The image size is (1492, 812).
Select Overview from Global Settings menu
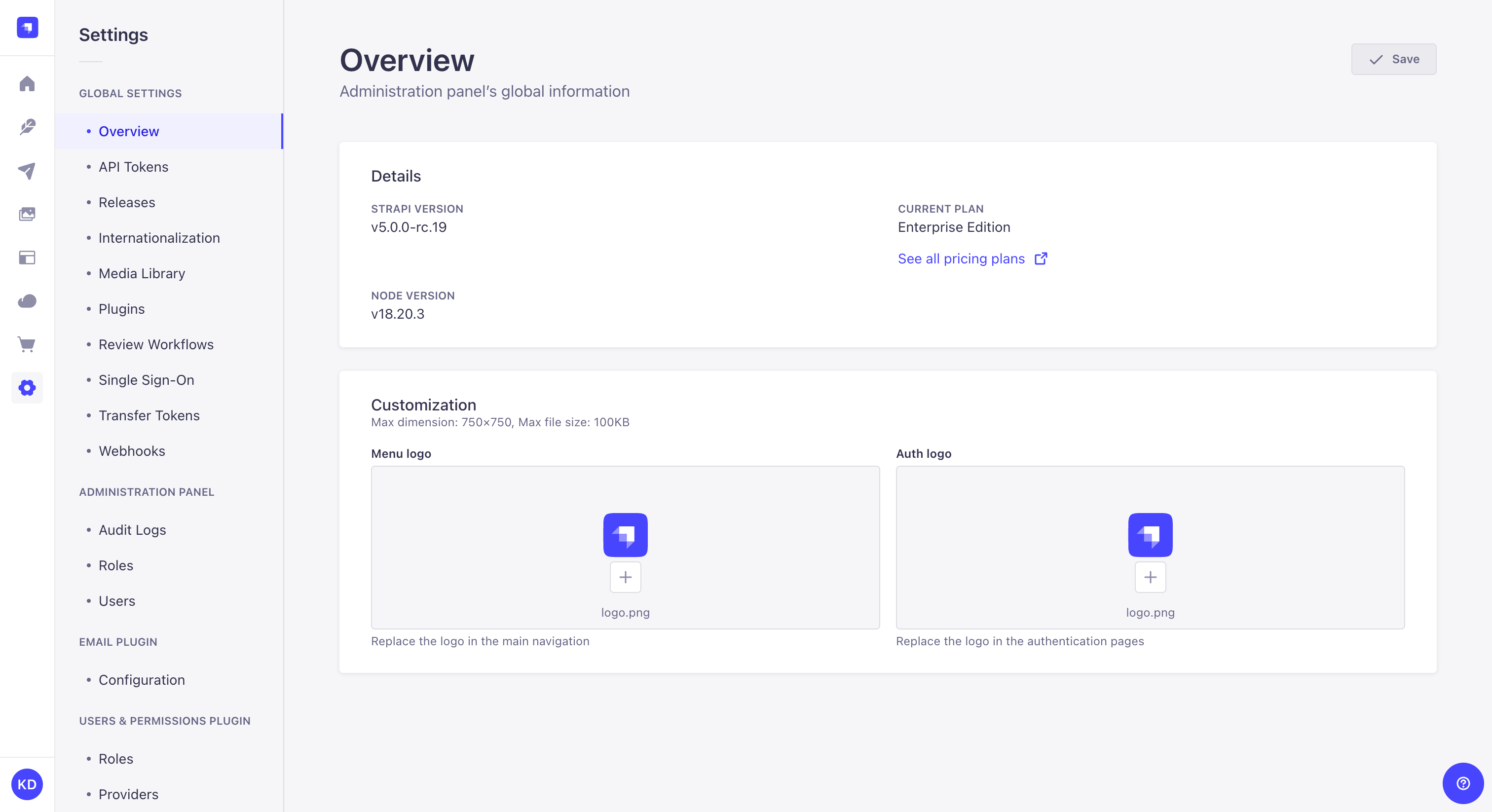[128, 131]
